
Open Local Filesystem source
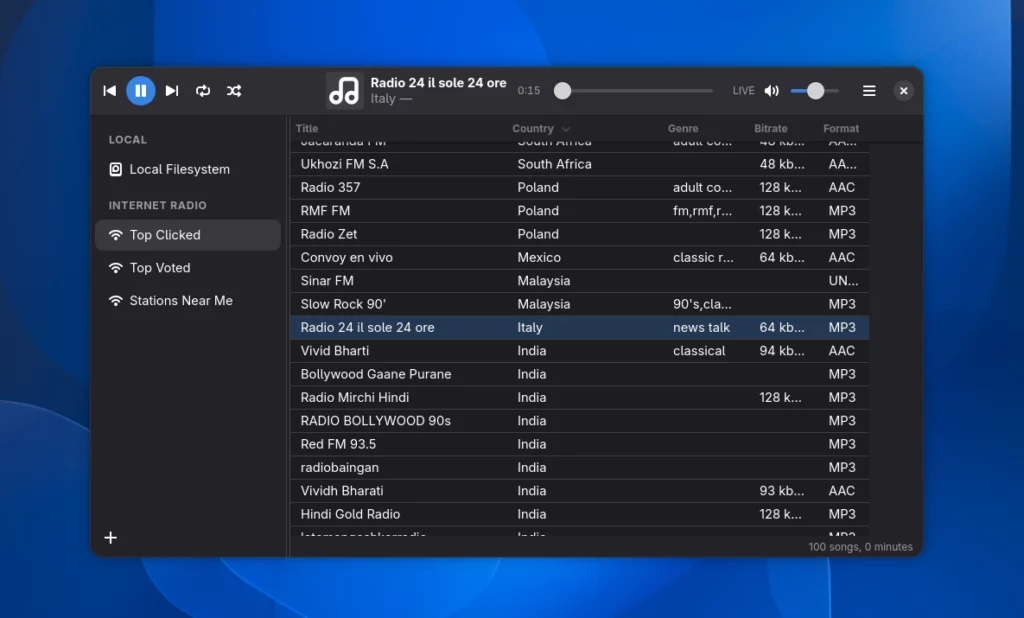coord(179,170)
